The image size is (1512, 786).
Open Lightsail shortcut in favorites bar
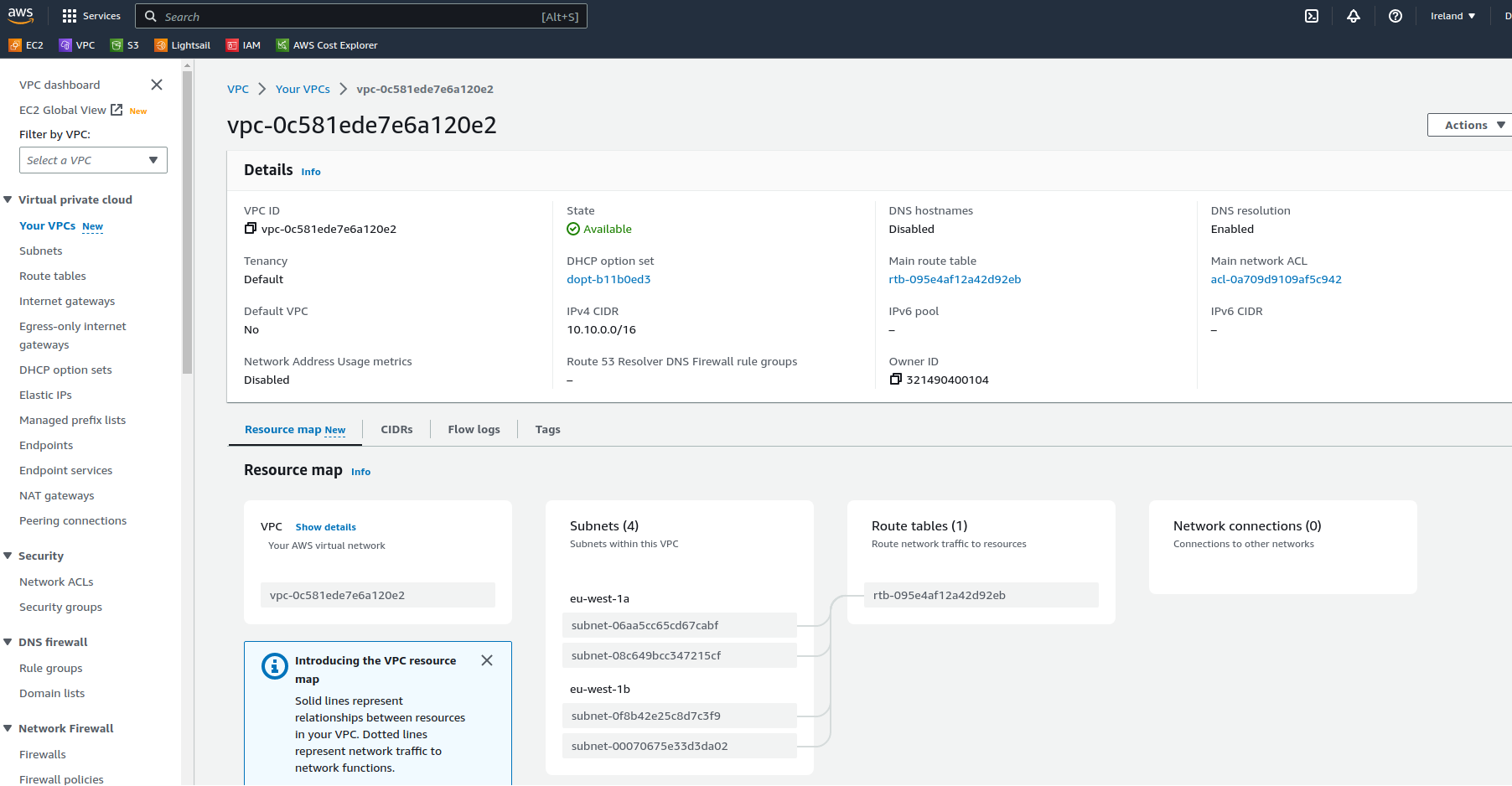(183, 45)
